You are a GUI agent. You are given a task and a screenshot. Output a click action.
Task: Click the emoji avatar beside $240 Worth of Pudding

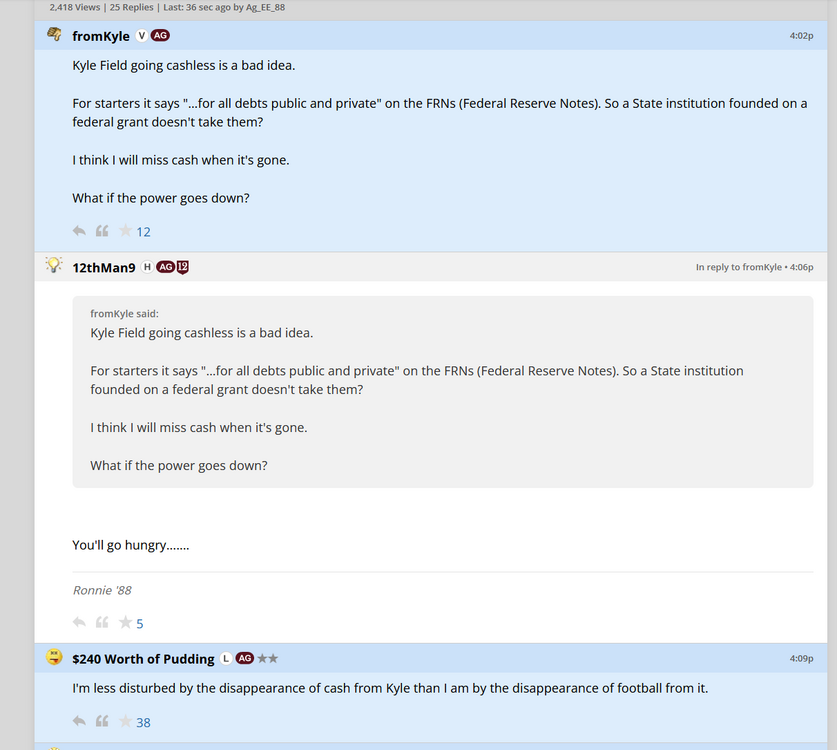pos(54,657)
